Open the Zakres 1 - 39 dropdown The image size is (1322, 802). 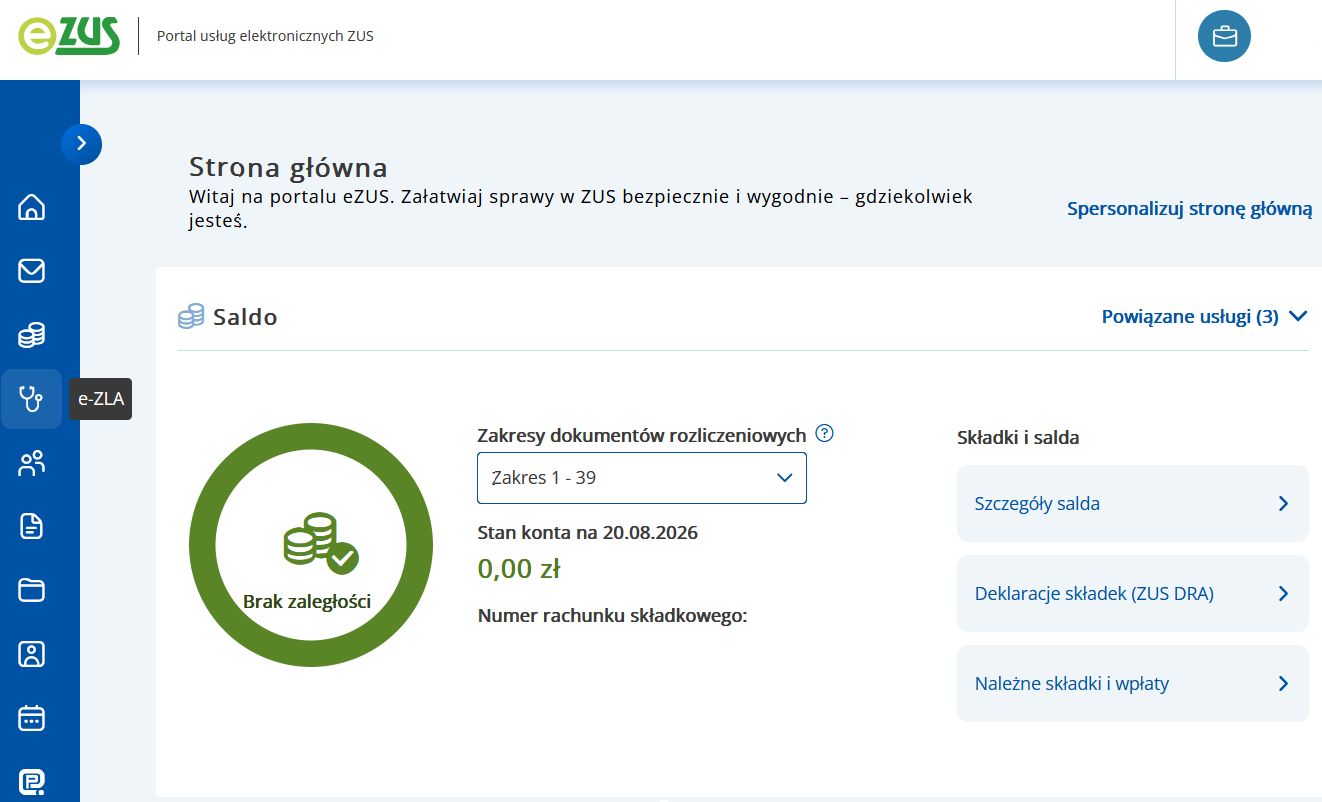point(642,478)
